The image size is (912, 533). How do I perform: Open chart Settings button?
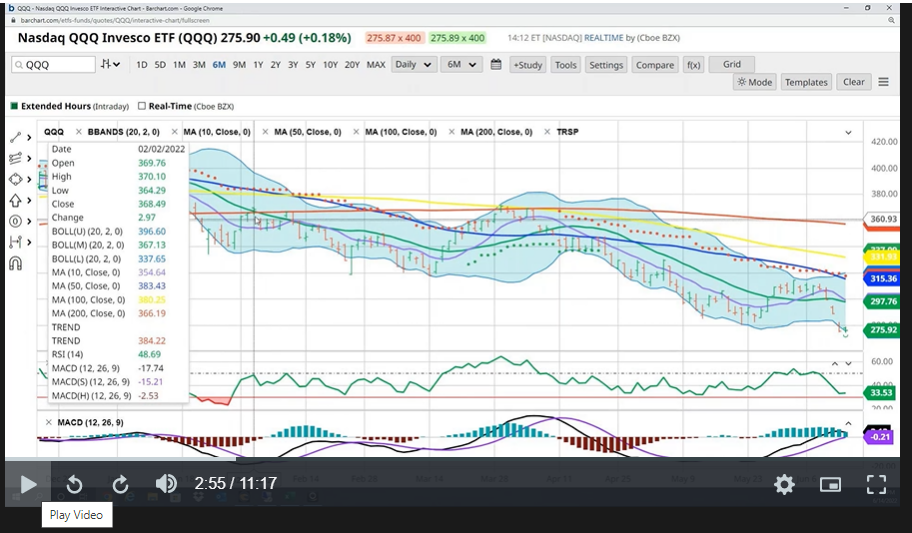pos(605,65)
